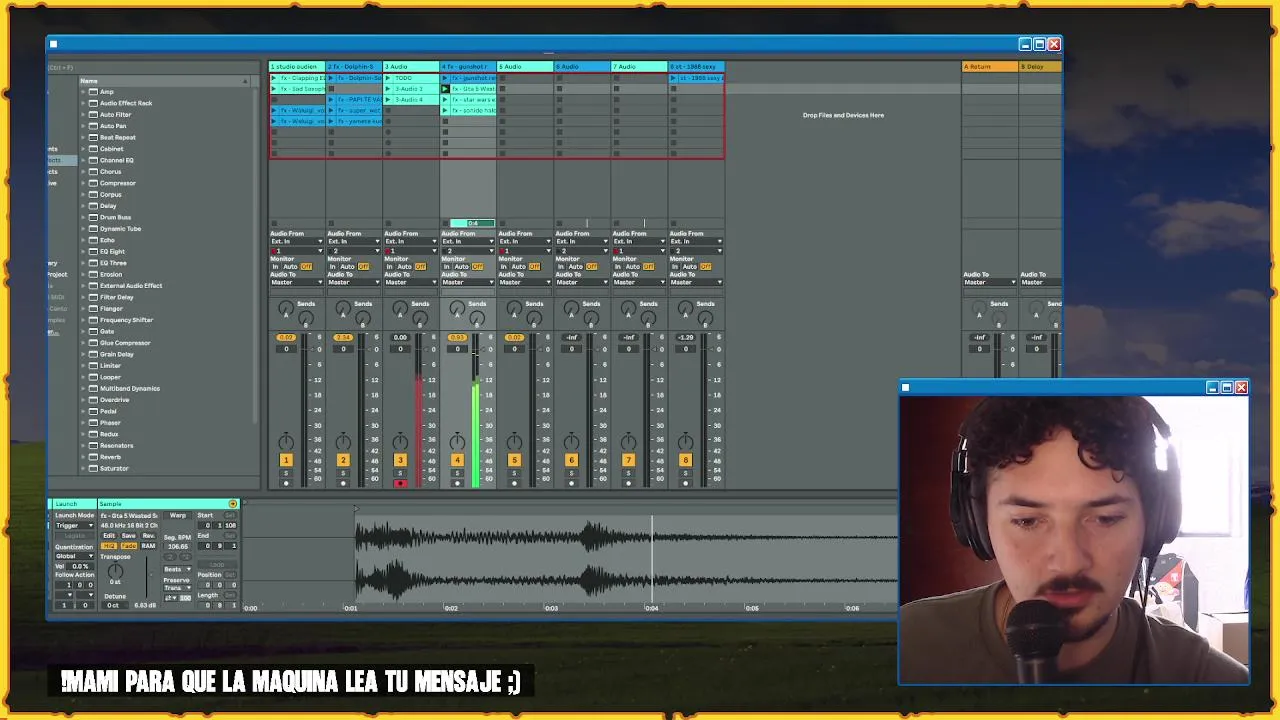Select the Sample tab in clip view
Image resolution: width=1280 pixels, height=720 pixels.
169,504
